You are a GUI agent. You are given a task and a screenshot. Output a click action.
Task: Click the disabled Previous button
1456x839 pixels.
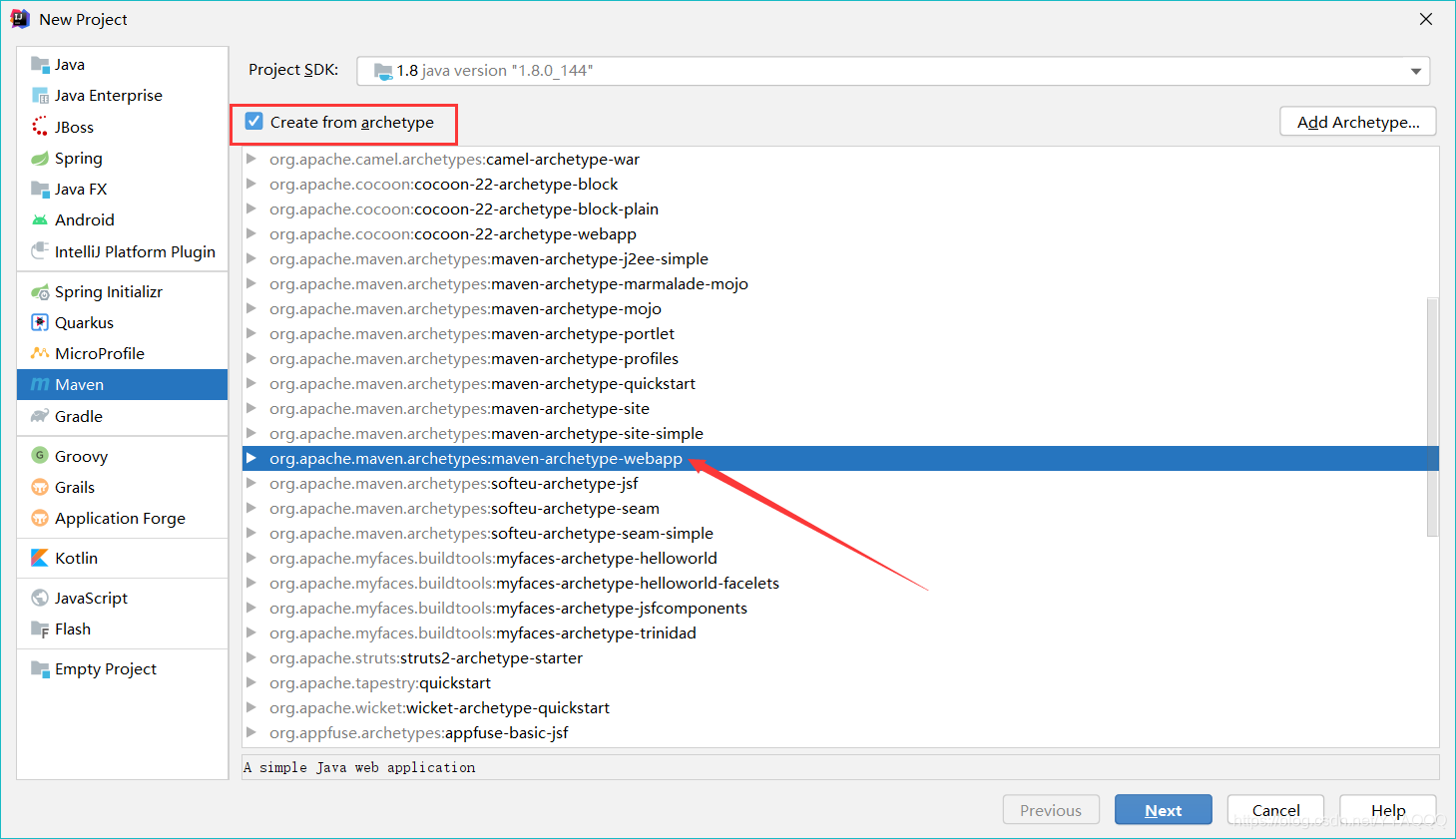(x=1051, y=810)
